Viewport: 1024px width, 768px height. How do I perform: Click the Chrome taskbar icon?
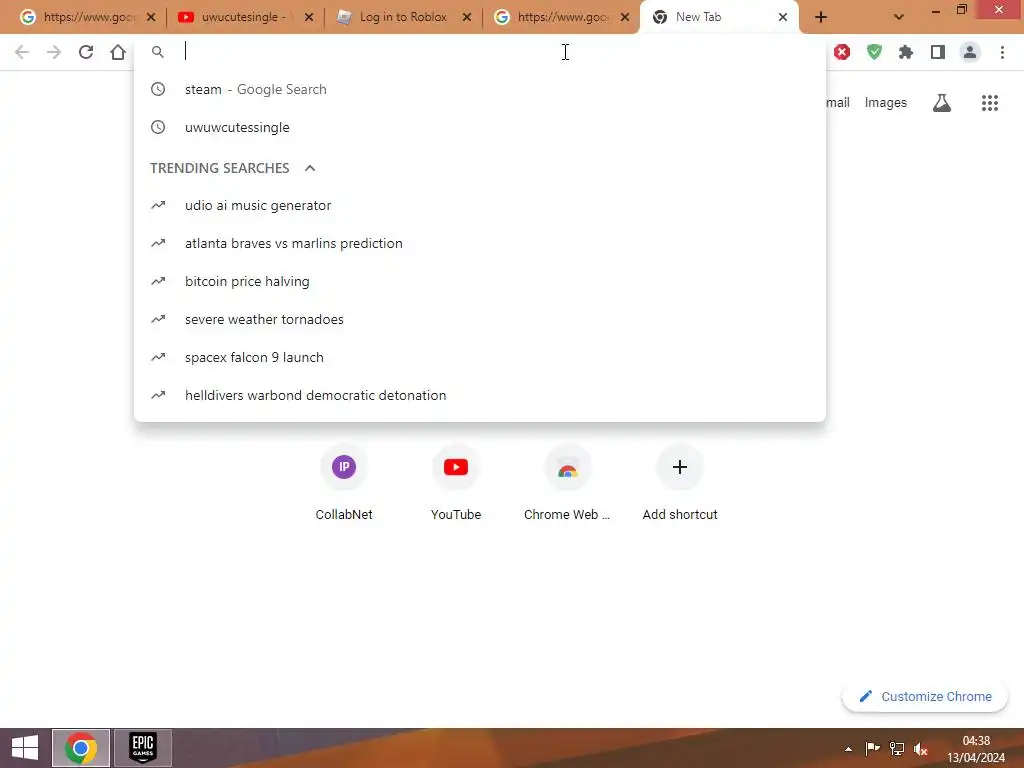coord(81,748)
